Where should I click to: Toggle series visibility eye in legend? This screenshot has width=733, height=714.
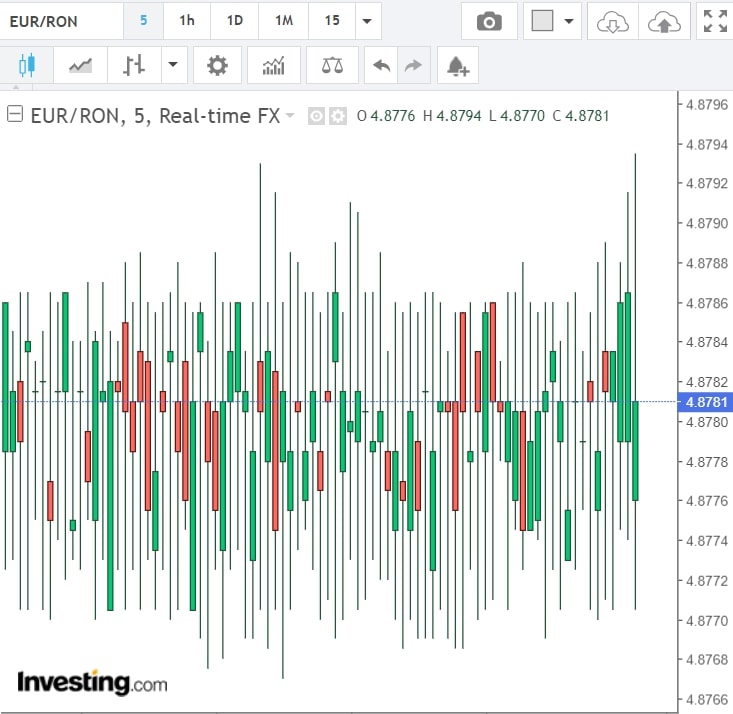coord(316,116)
